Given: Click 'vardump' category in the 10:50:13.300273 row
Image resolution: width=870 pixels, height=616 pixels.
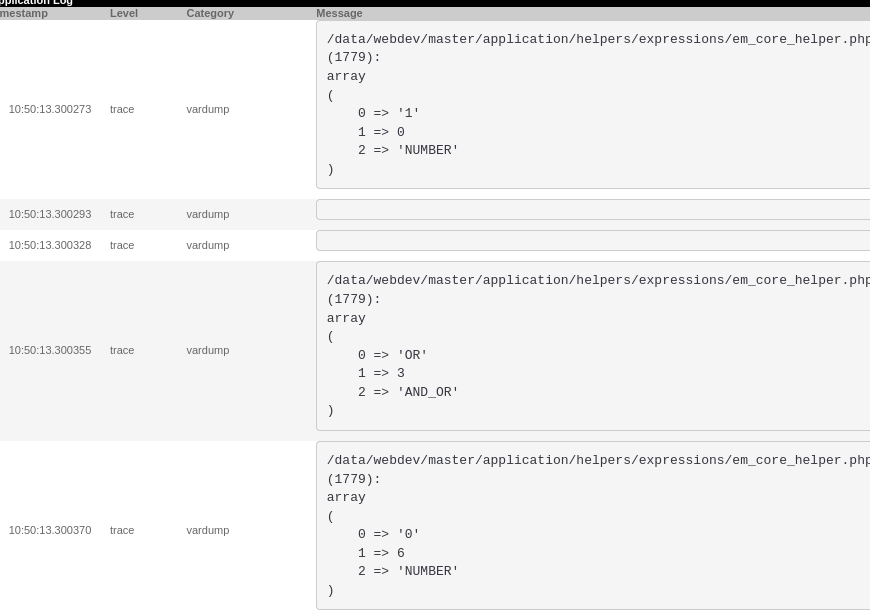Looking at the screenshot, I should 207,109.
